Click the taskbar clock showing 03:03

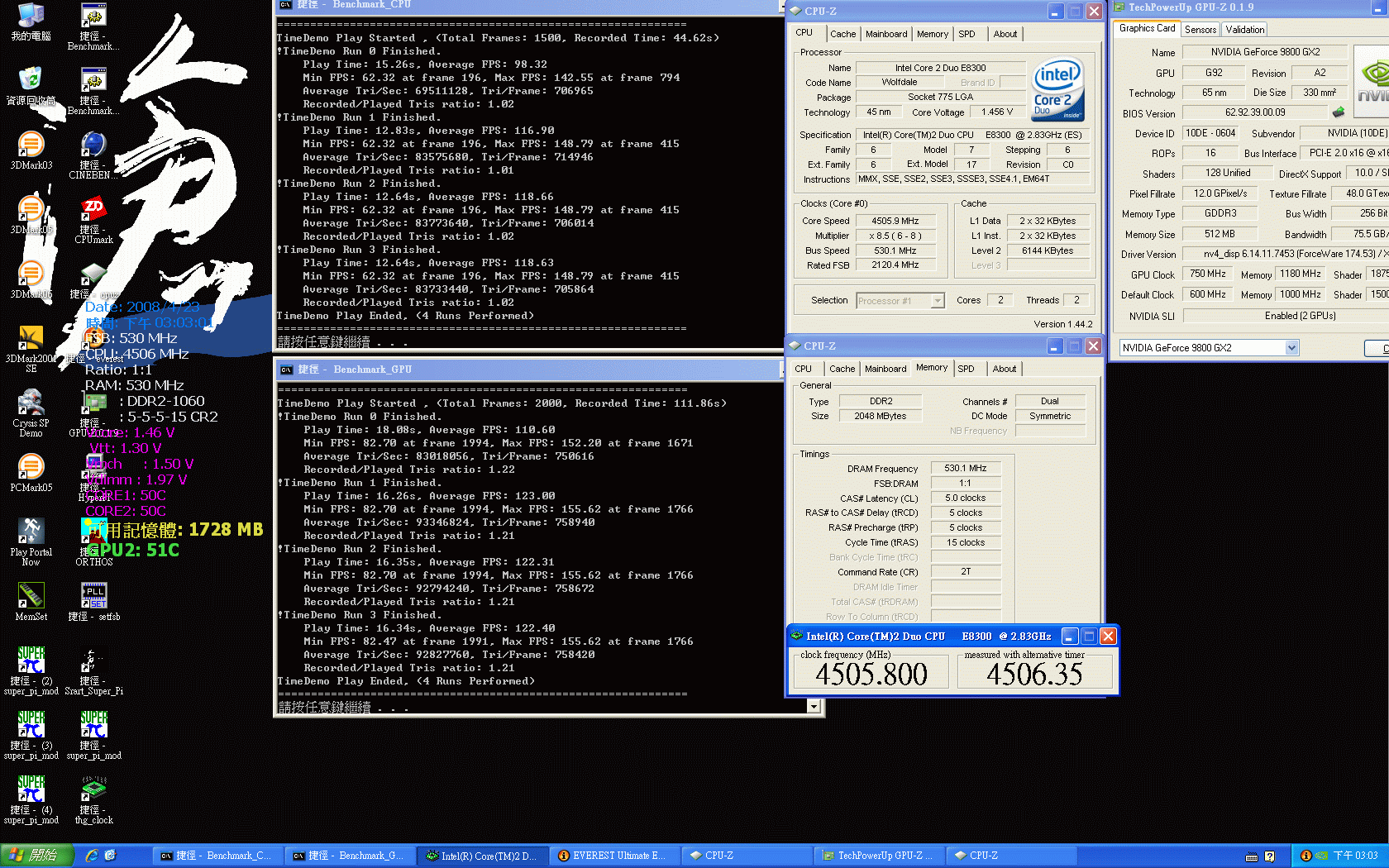point(1355,856)
